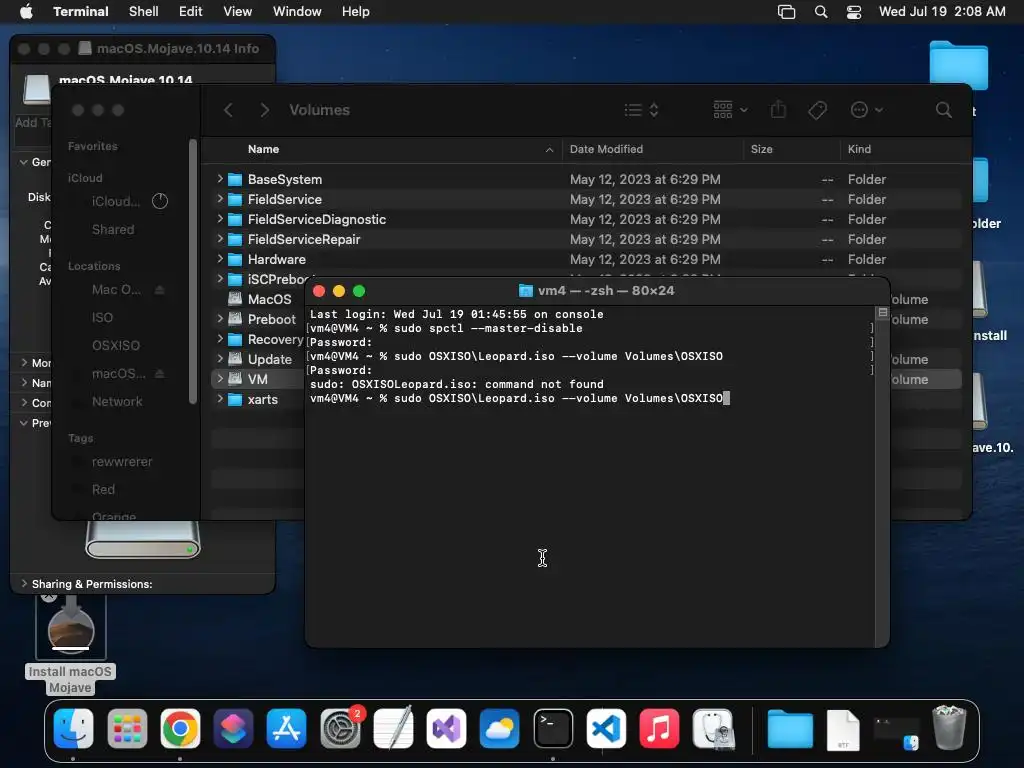The width and height of the screenshot is (1024, 768).
Task: Open the Shell menu
Action: (144, 12)
